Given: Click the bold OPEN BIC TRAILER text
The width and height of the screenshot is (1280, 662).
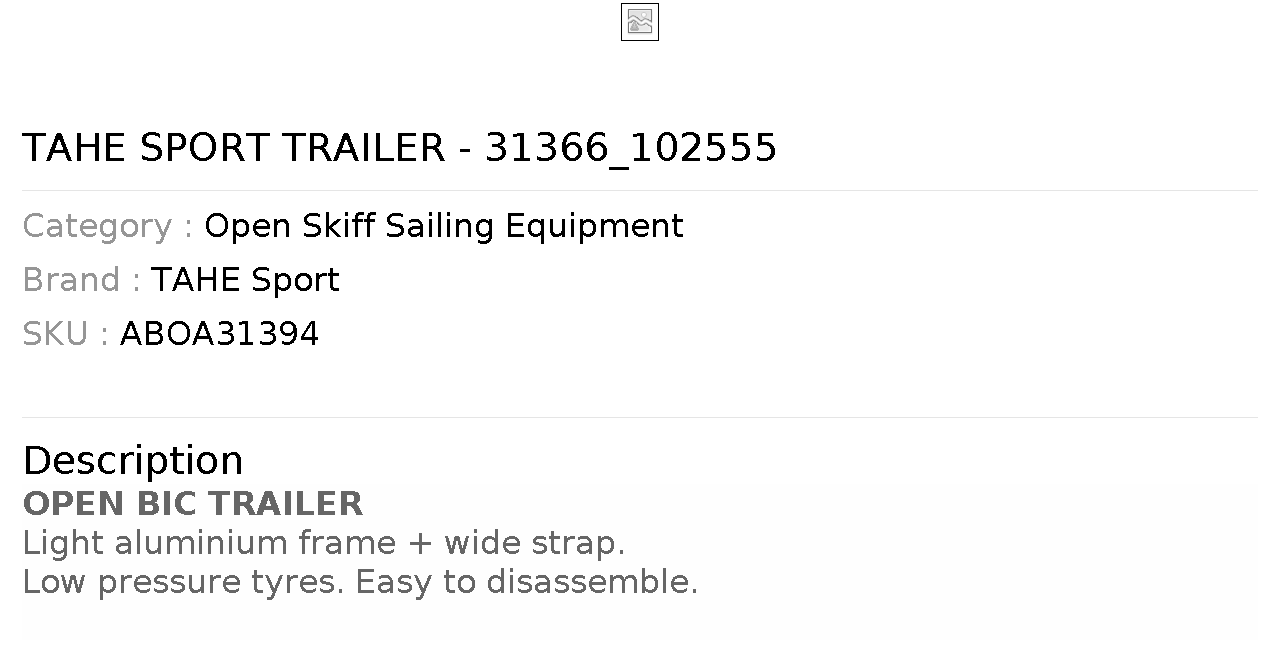Looking at the screenshot, I should (x=193, y=504).
